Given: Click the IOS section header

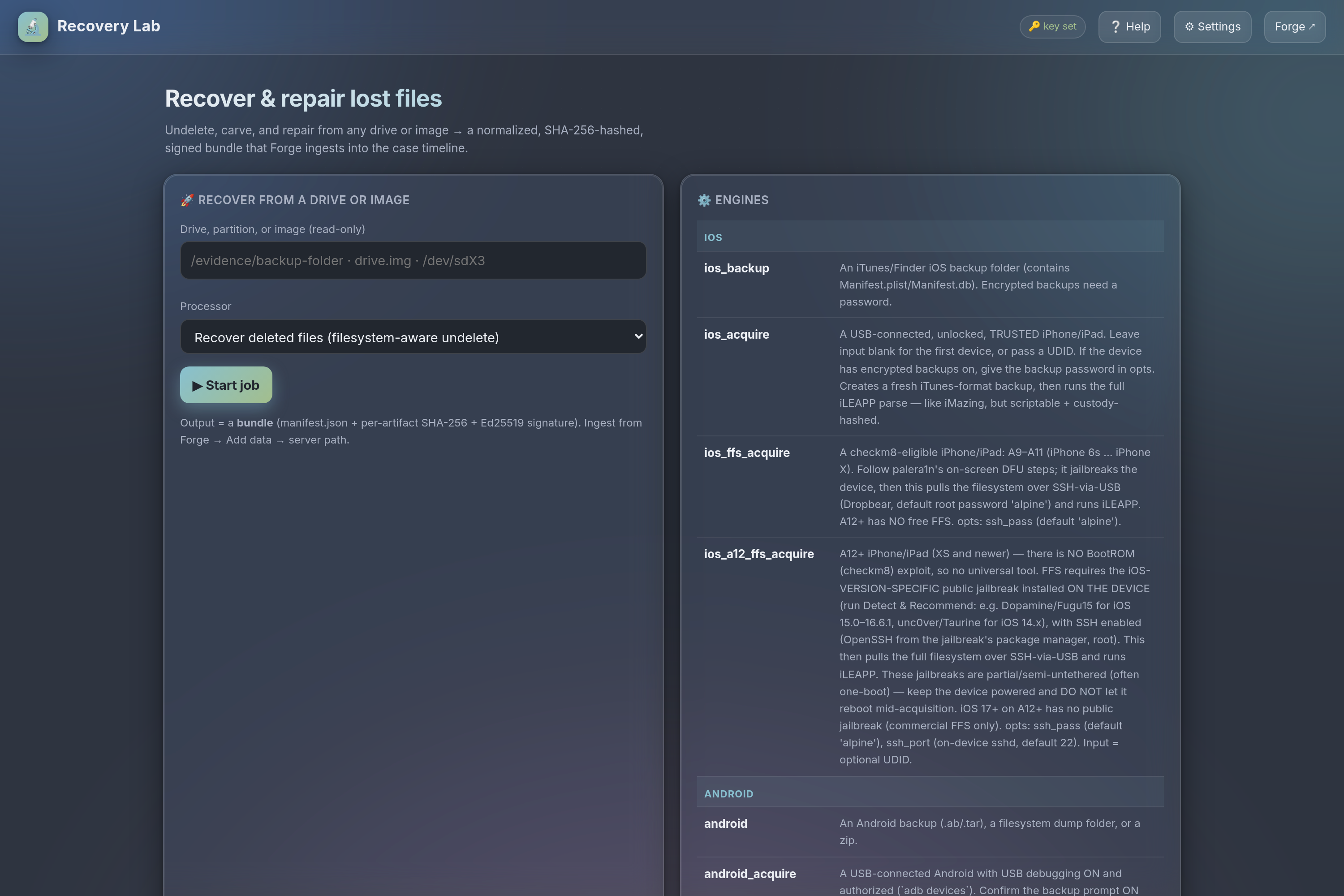Looking at the screenshot, I should [930, 237].
